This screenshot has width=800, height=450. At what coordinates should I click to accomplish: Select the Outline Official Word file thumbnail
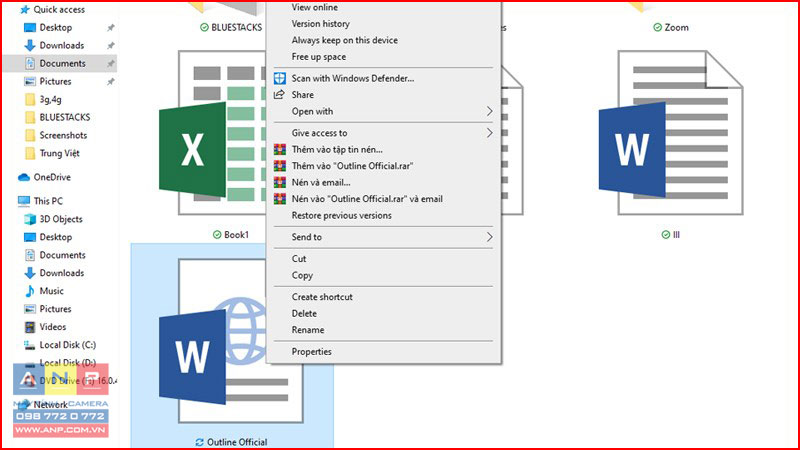coord(231,341)
